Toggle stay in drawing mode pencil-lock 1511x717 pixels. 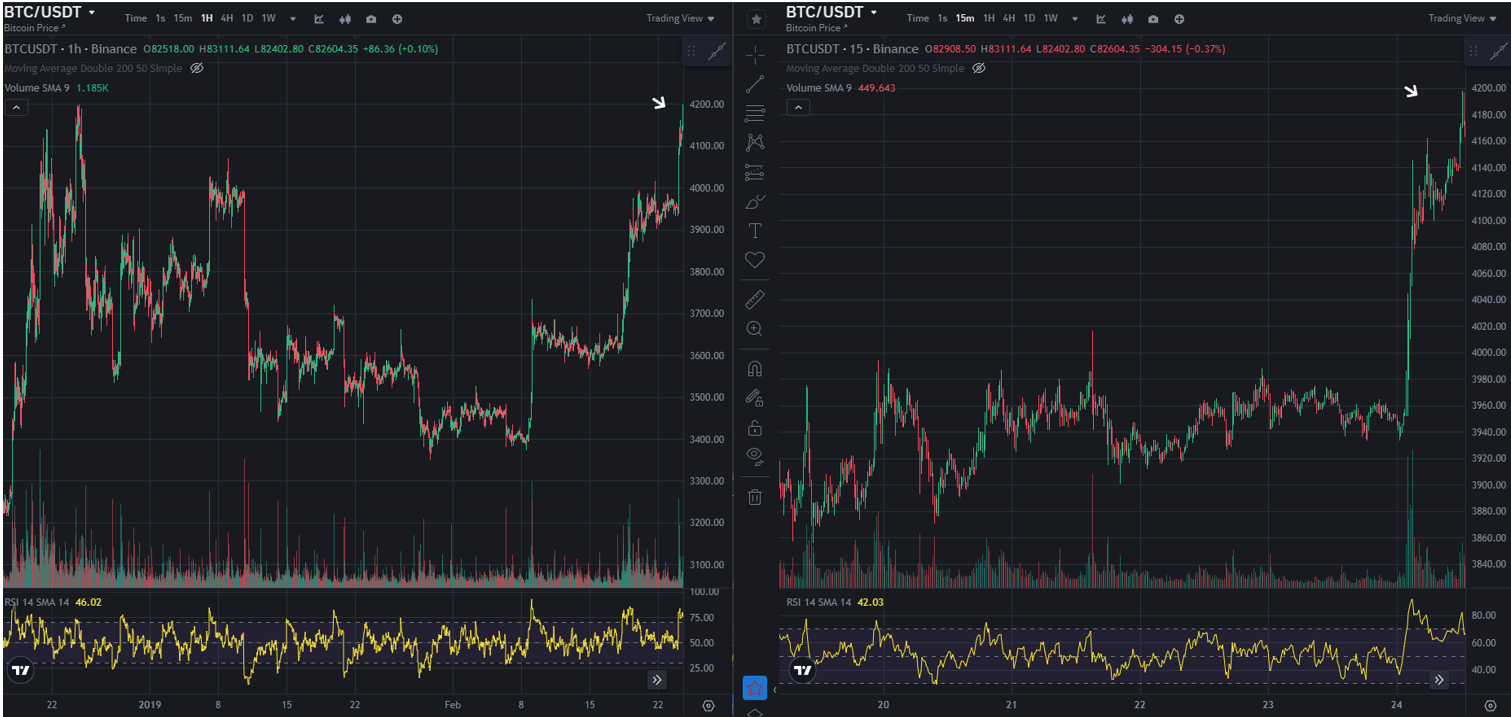755,398
